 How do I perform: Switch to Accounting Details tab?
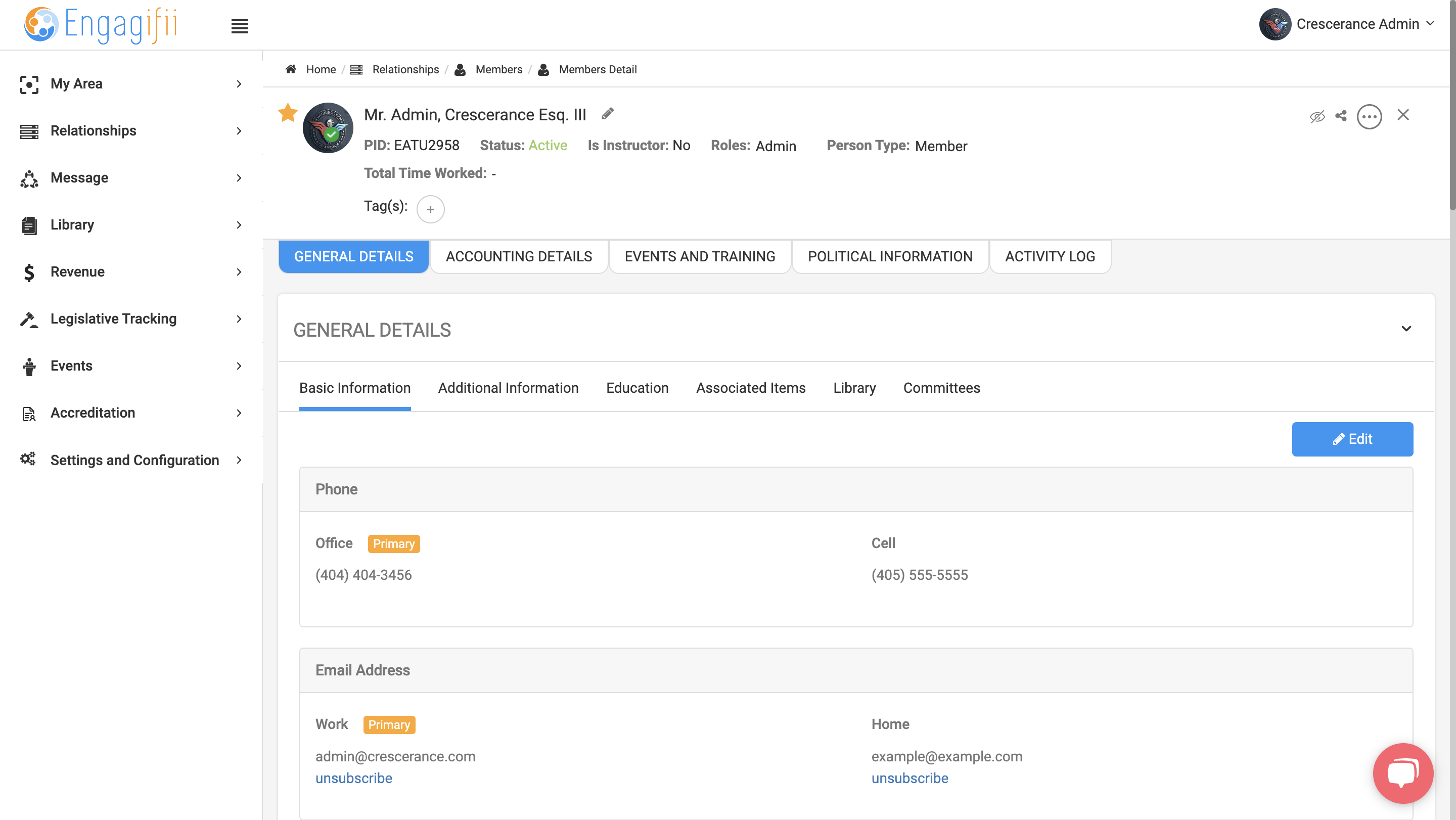tap(519, 257)
